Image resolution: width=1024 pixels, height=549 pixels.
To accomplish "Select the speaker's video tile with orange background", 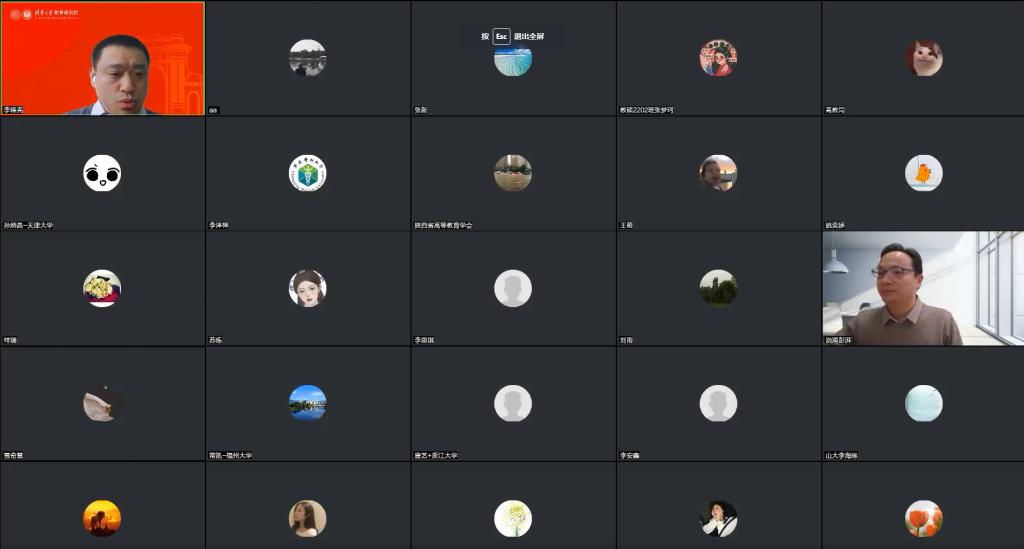I will (x=103, y=58).
